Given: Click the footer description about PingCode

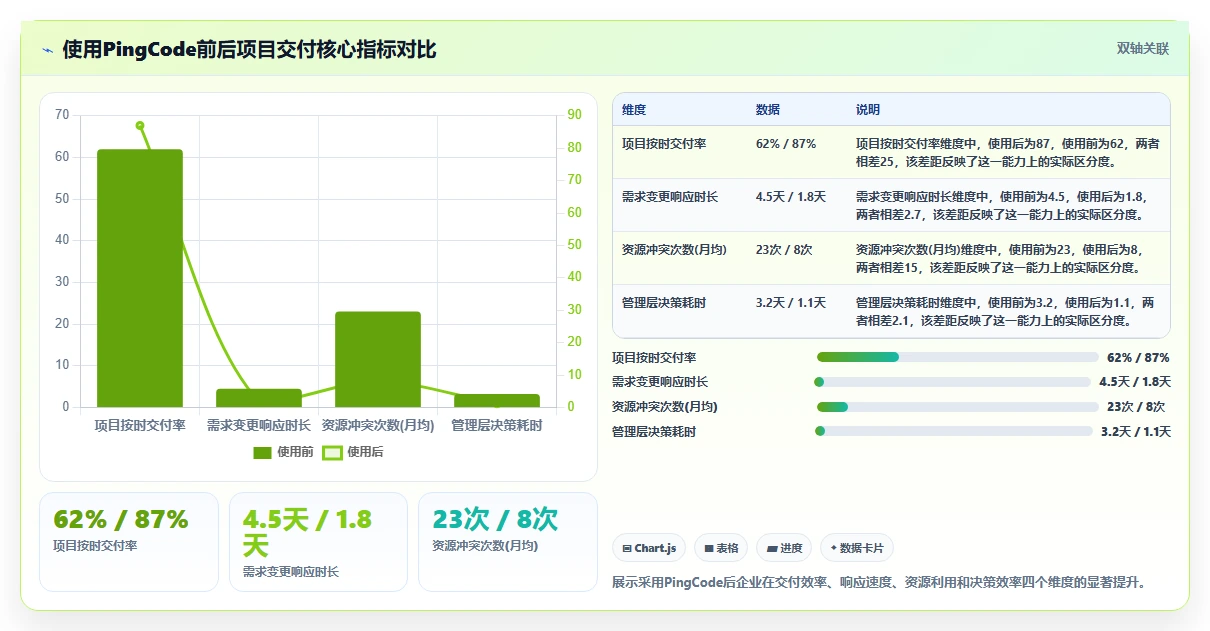Looking at the screenshot, I should 879,582.
